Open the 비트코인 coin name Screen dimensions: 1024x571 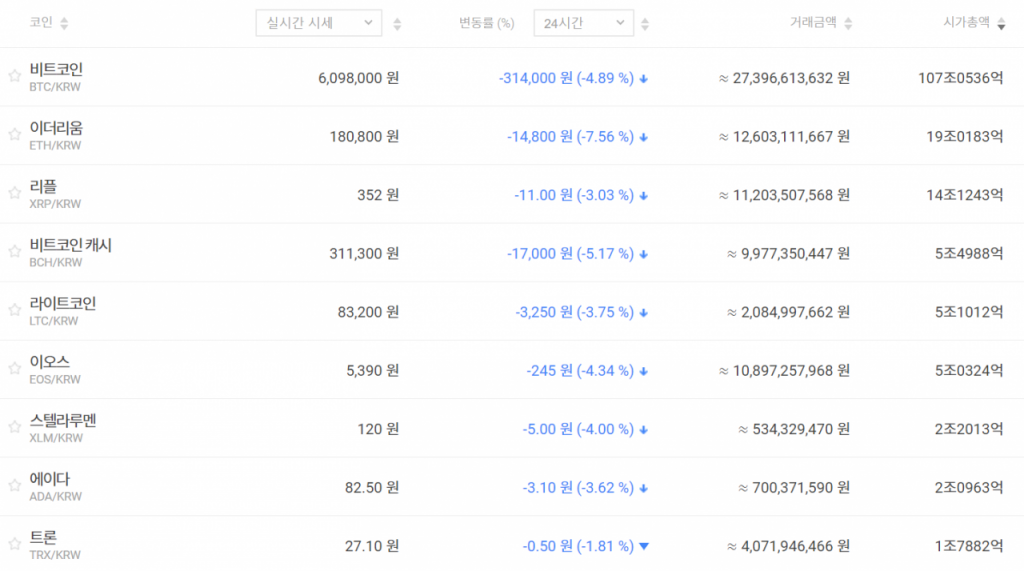click(x=56, y=69)
